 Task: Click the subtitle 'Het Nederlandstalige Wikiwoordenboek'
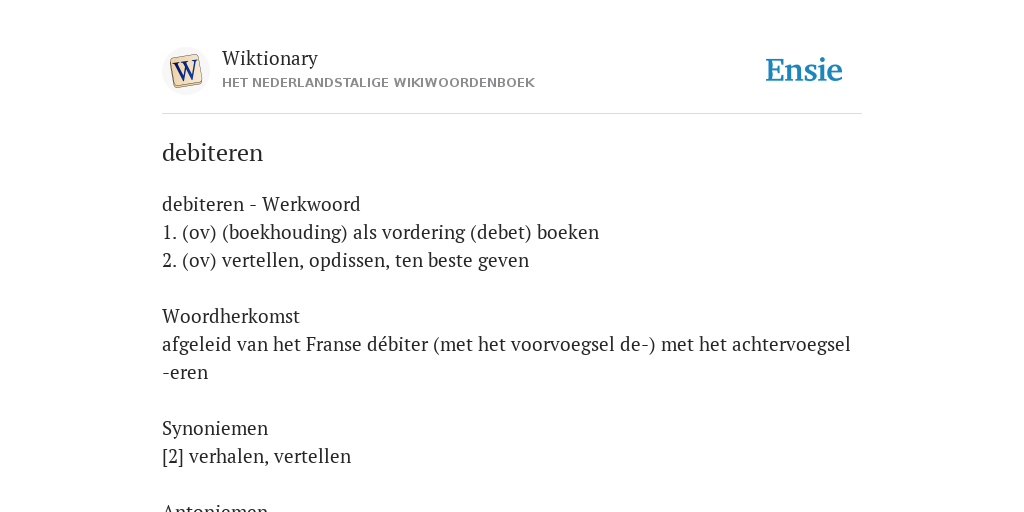(x=378, y=83)
